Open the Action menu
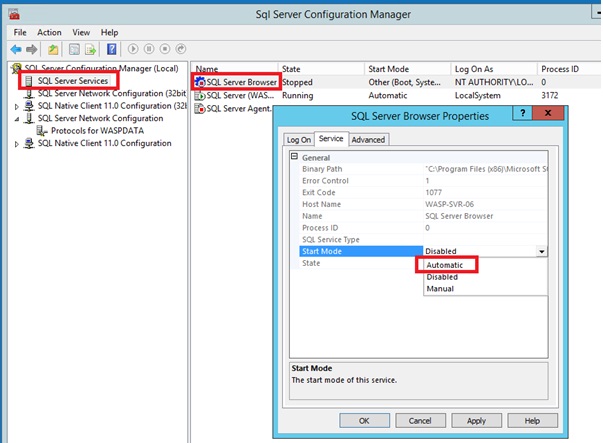The image size is (603, 443). (x=49, y=32)
